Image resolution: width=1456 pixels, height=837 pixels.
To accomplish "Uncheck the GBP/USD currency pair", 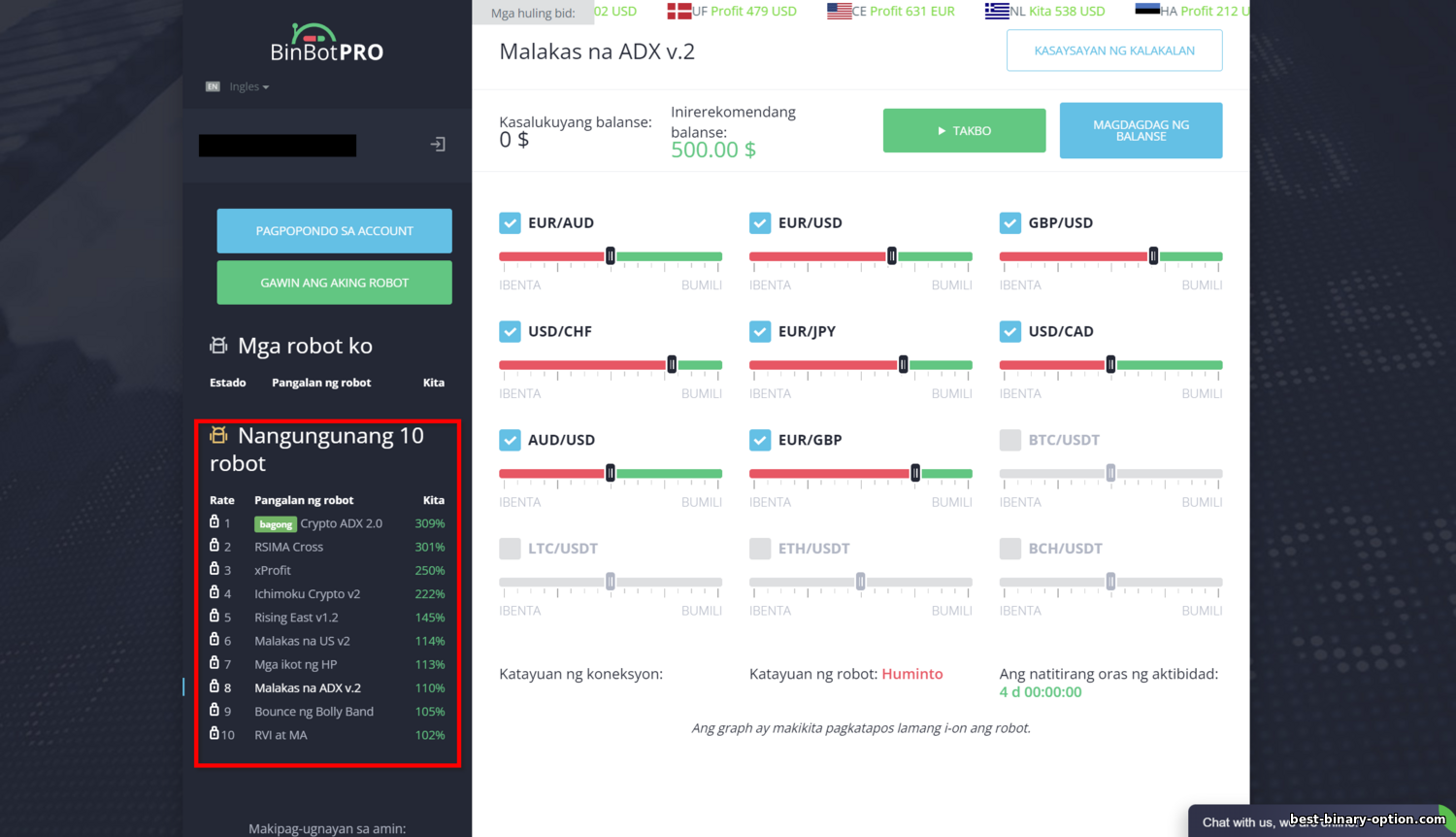I will (1010, 223).
